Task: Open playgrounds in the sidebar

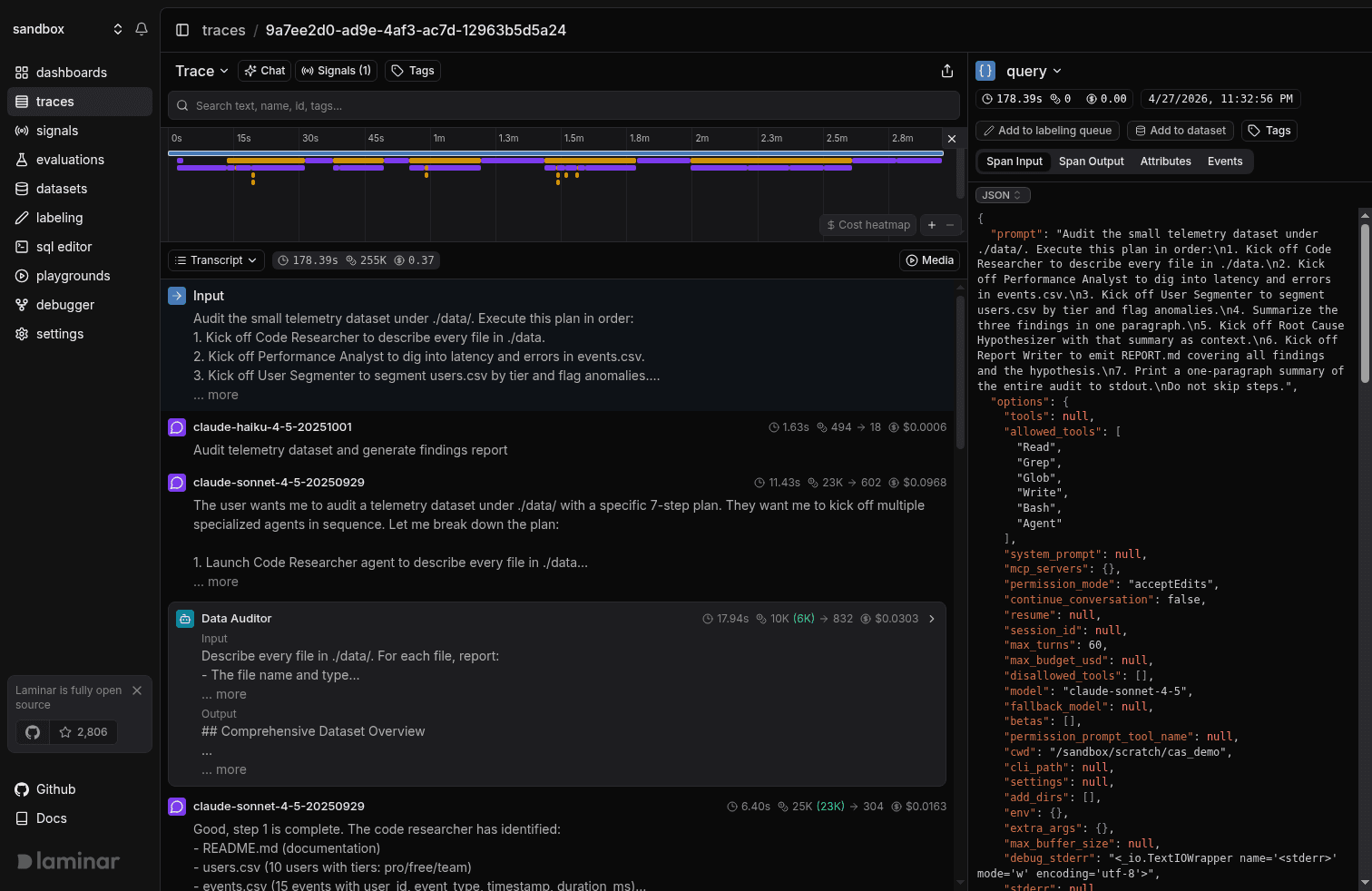Action: (80, 276)
